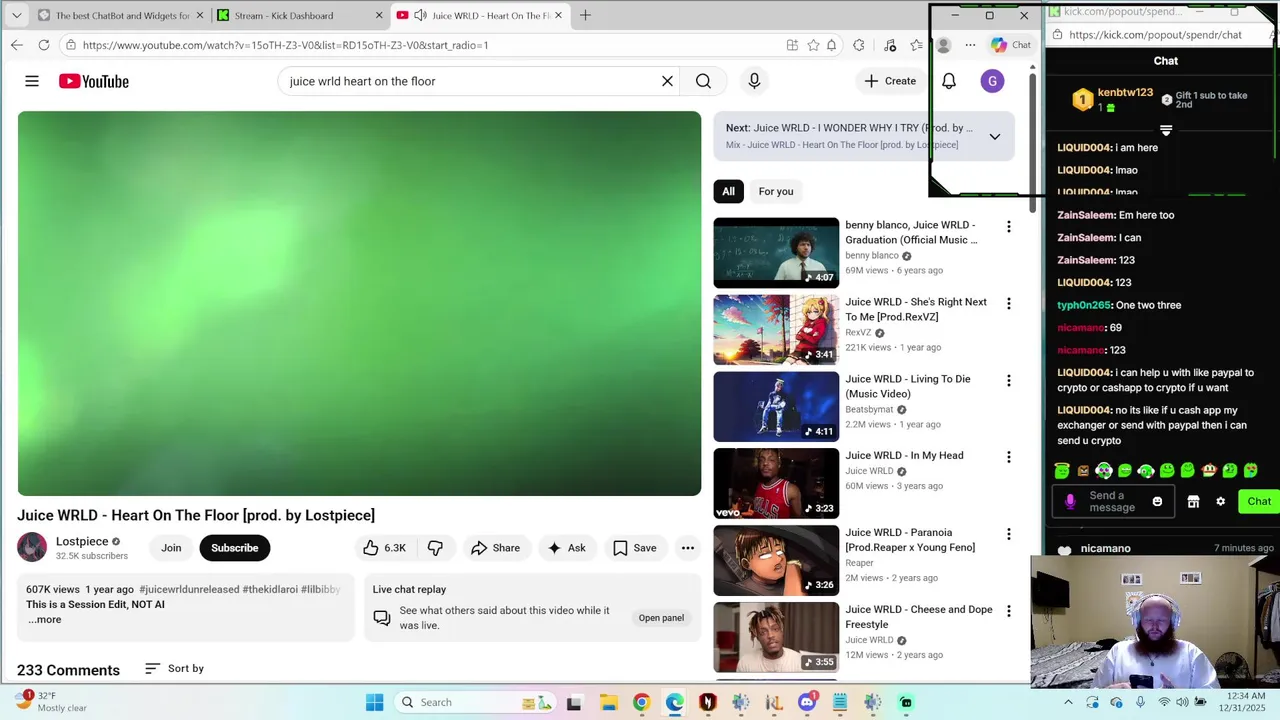This screenshot has height=720, width=1280.
Task: Open options for Living To Die video
Action: tap(1008, 381)
